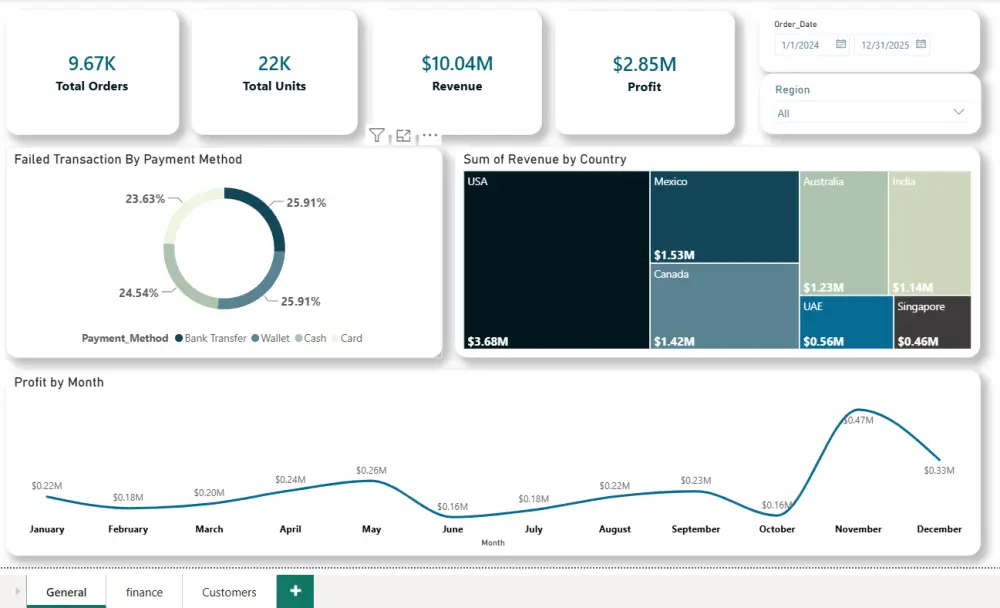Viewport: 1000px width, 608px height.
Task: Select the Singapore treemap tile
Action: 932,322
